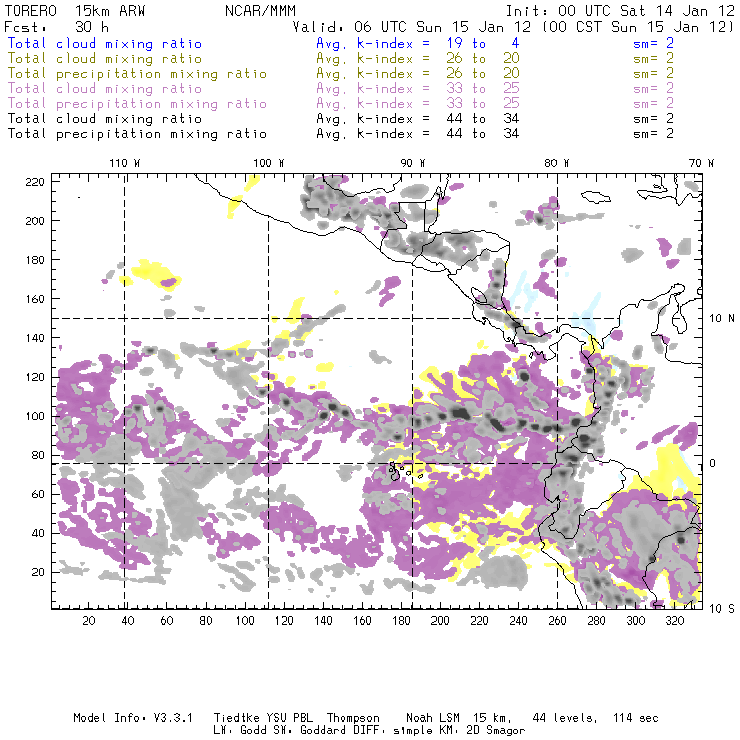Click the '110 W' longitude label
Image resolution: width=740 pixels, height=740 pixels.
pos(125,163)
